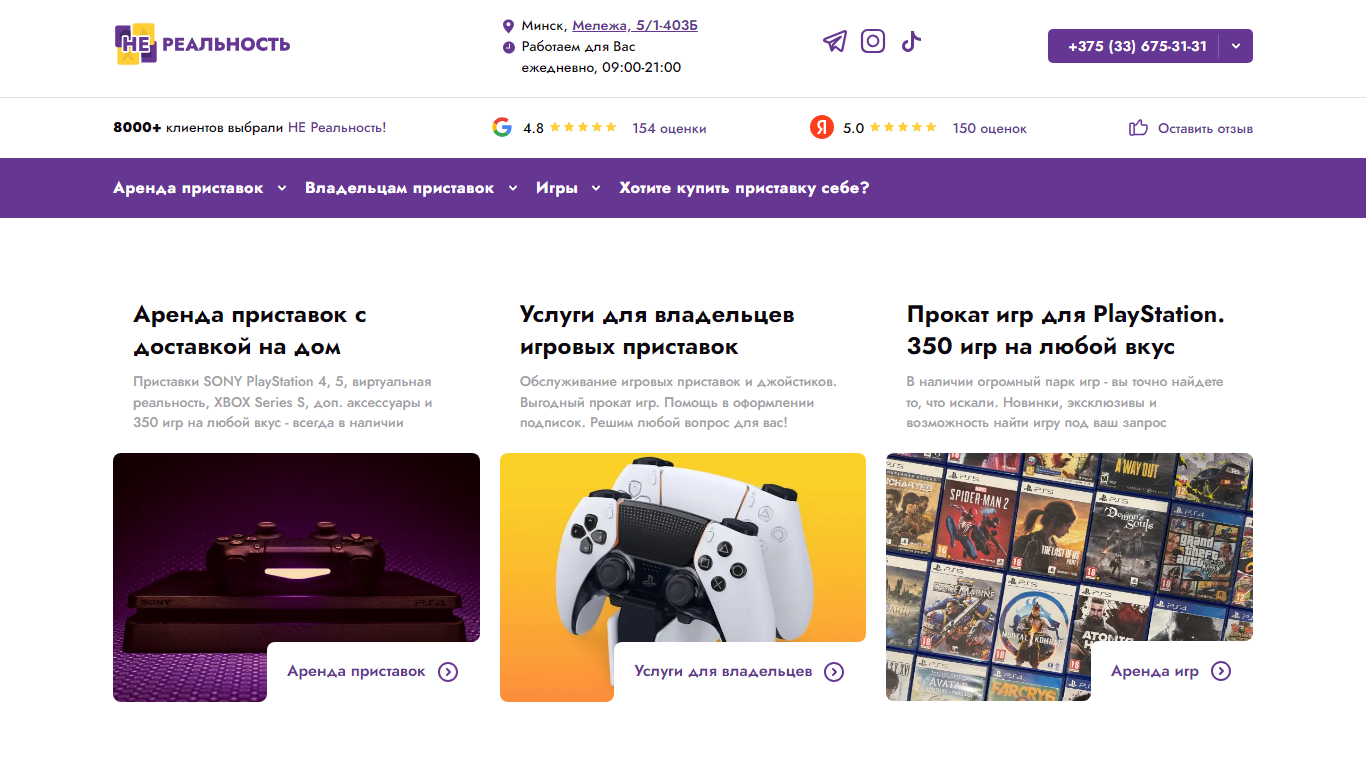Click the Google logo rating icon
Viewport: 1366px width, 768px height.
502,127
